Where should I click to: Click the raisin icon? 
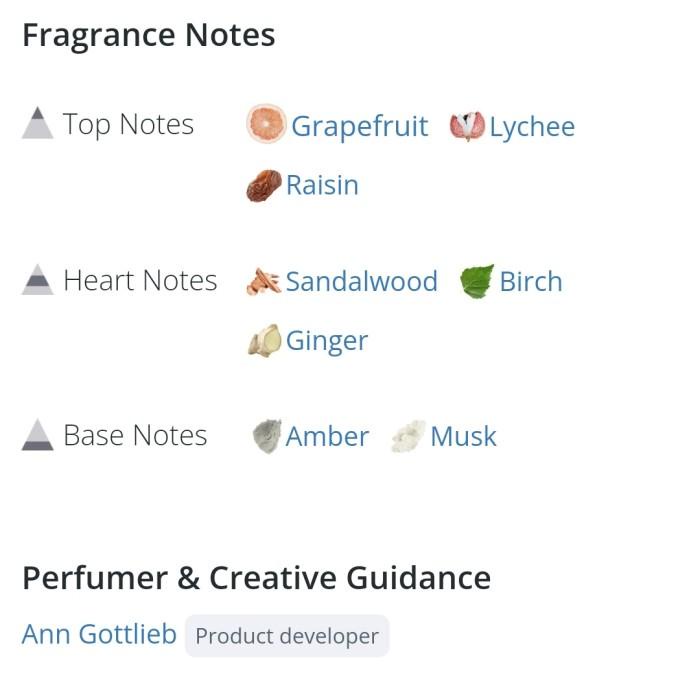tap(264, 186)
